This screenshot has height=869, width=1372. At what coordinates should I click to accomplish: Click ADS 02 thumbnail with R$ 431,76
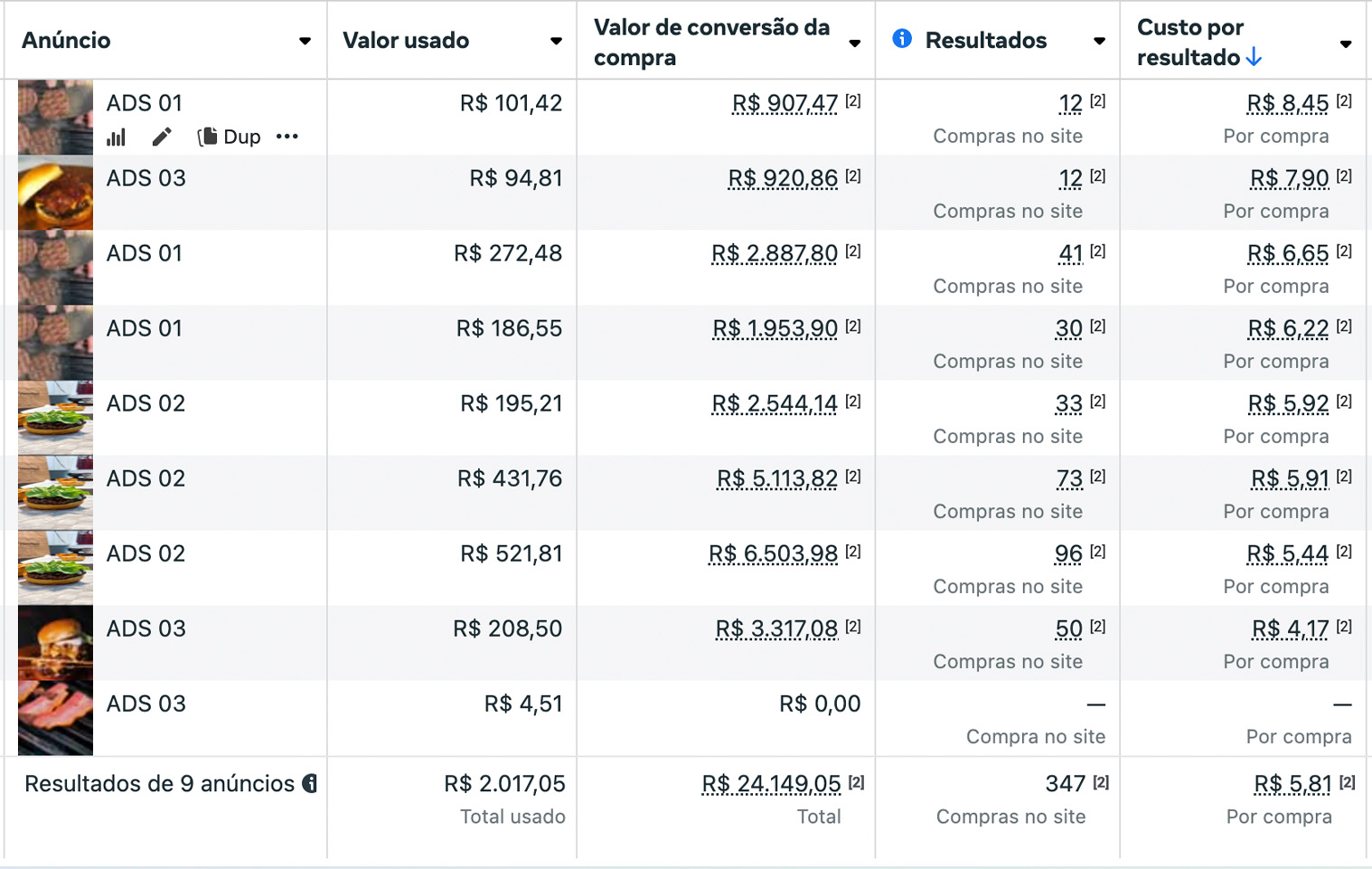pyautogui.click(x=55, y=493)
